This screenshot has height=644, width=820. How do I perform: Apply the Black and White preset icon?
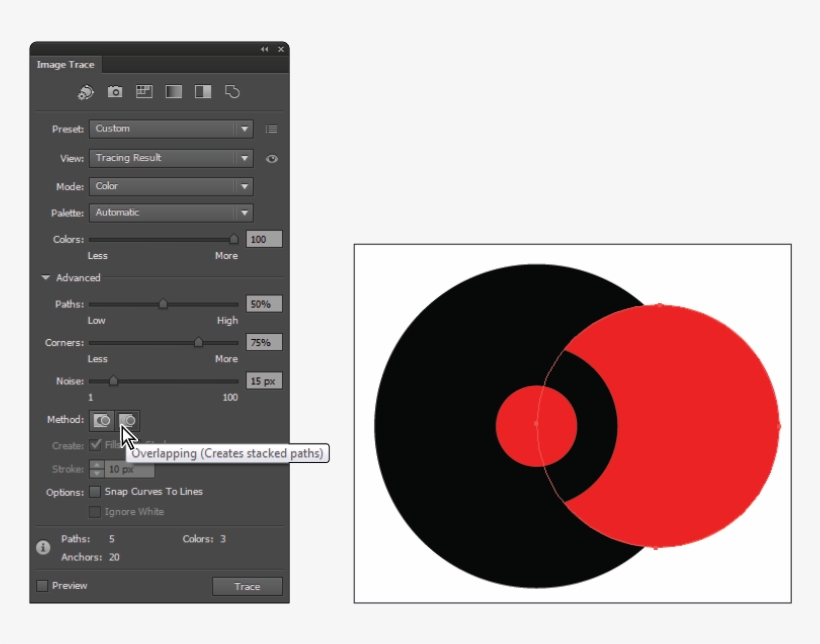coord(203,92)
